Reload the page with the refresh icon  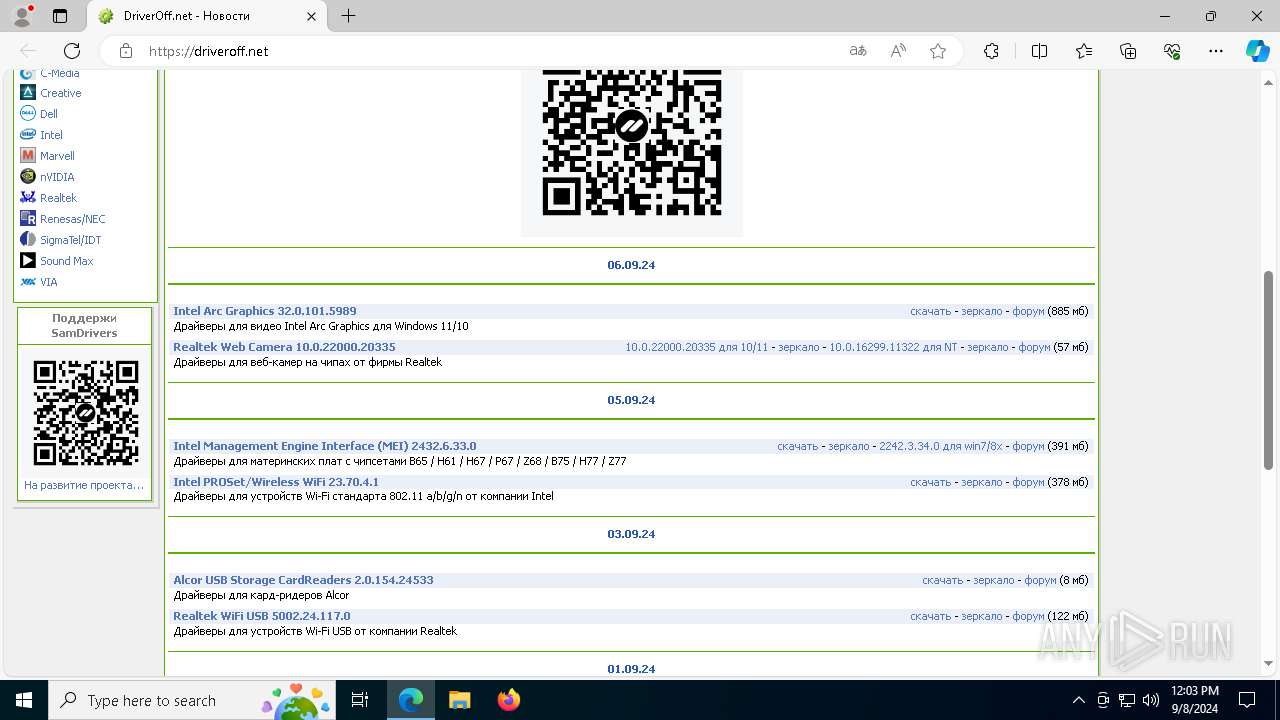72,51
